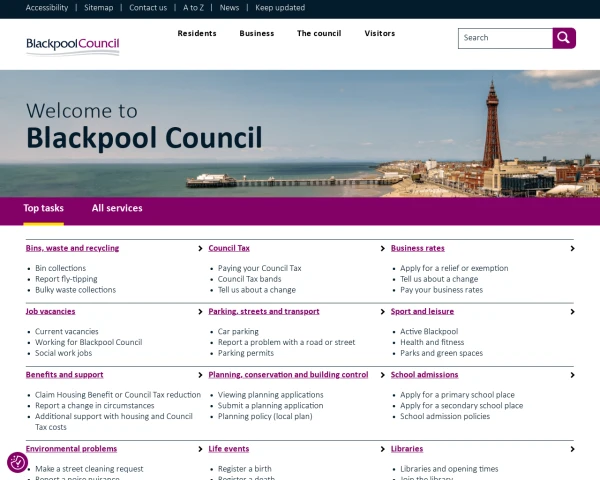
Task: Click Bin collections
Action: pos(60,268)
